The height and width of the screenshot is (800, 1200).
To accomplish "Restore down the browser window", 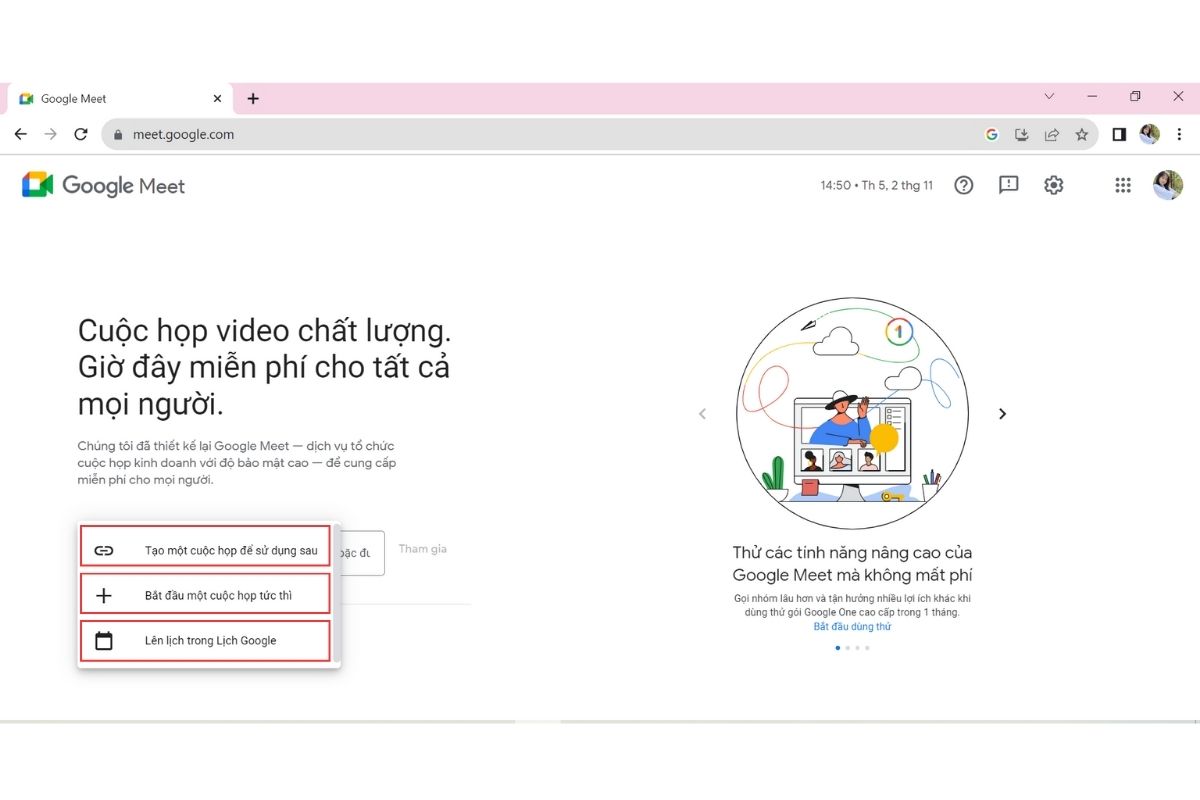I will pos(1135,97).
